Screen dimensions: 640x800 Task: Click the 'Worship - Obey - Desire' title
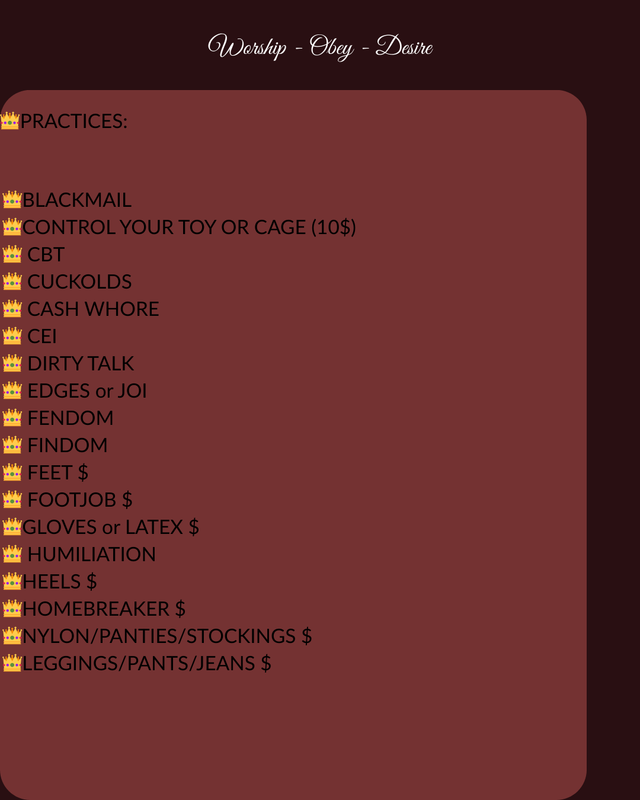[x=320, y=47]
